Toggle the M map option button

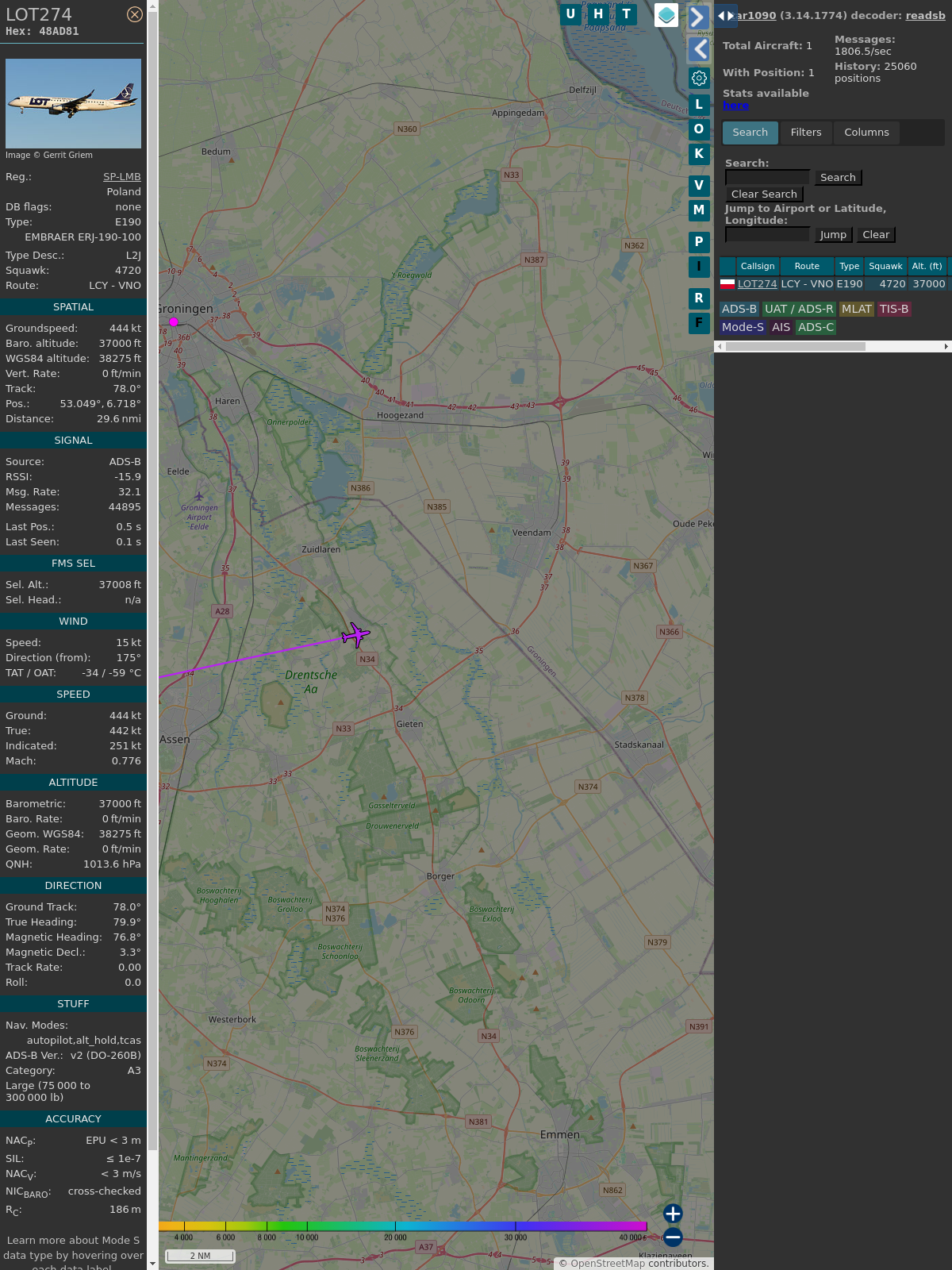tap(699, 210)
